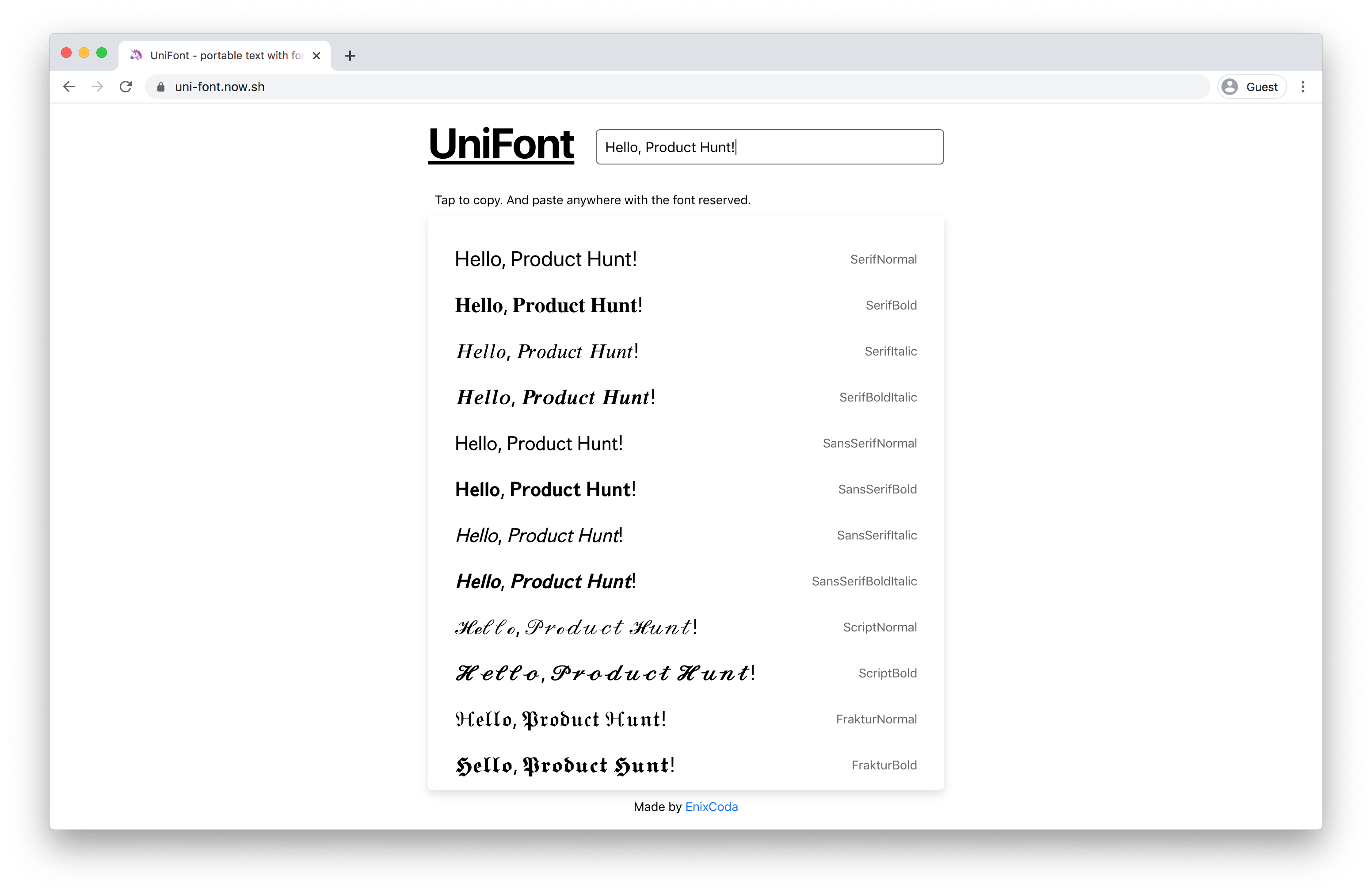This screenshot has height=895, width=1372.
Task: Open the Chrome three-dot menu
Action: (1303, 87)
